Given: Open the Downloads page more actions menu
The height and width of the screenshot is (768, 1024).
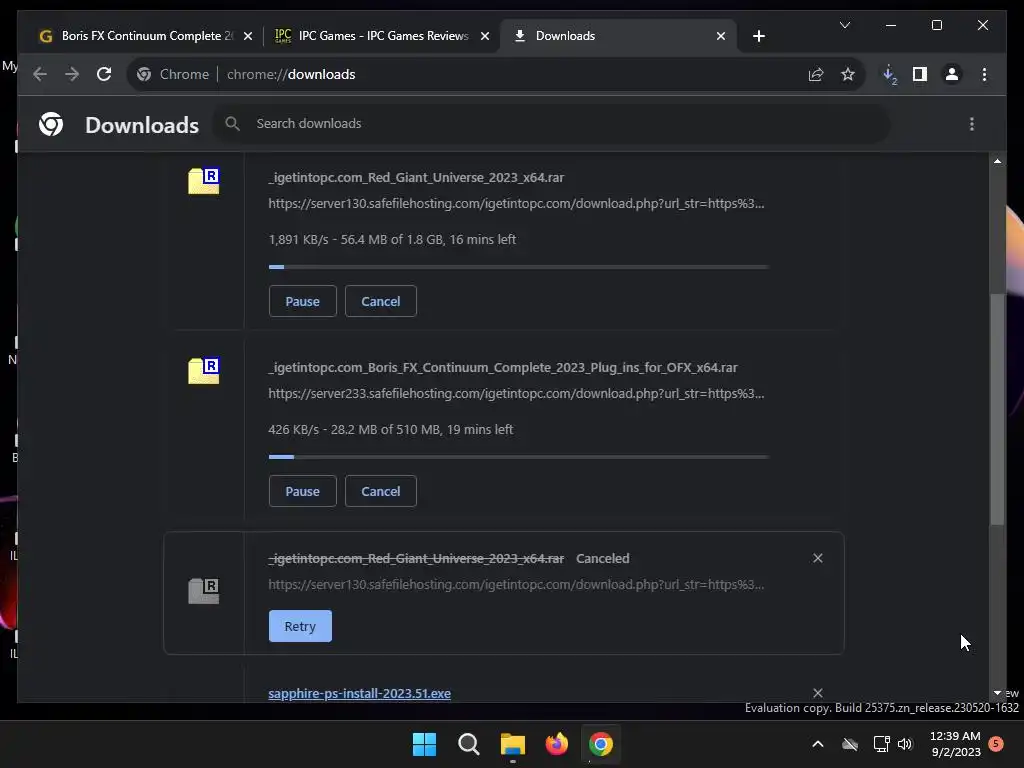Looking at the screenshot, I should 972,124.
